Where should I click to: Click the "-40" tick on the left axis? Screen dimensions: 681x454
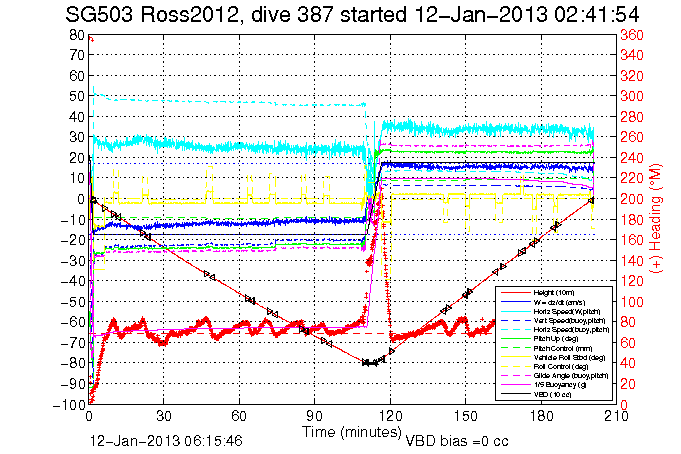(72, 282)
